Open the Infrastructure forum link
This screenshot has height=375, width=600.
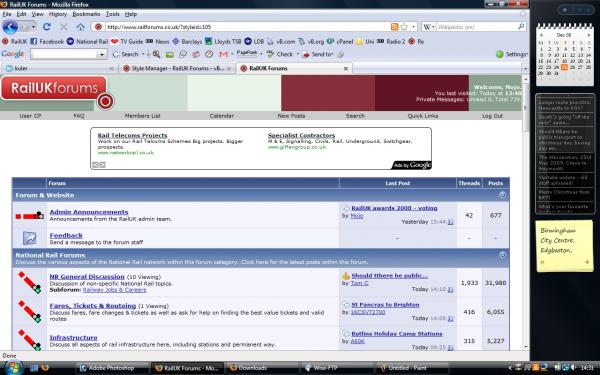point(73,338)
